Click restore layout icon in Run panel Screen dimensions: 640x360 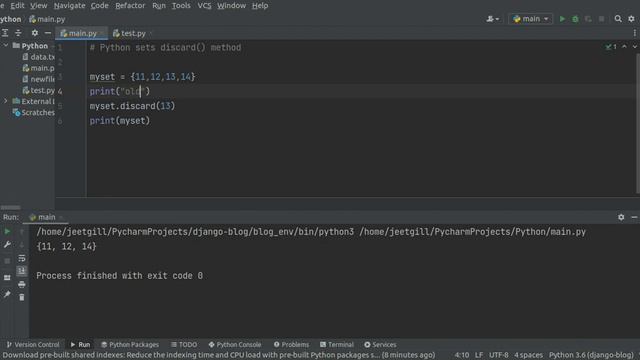tap(7, 278)
